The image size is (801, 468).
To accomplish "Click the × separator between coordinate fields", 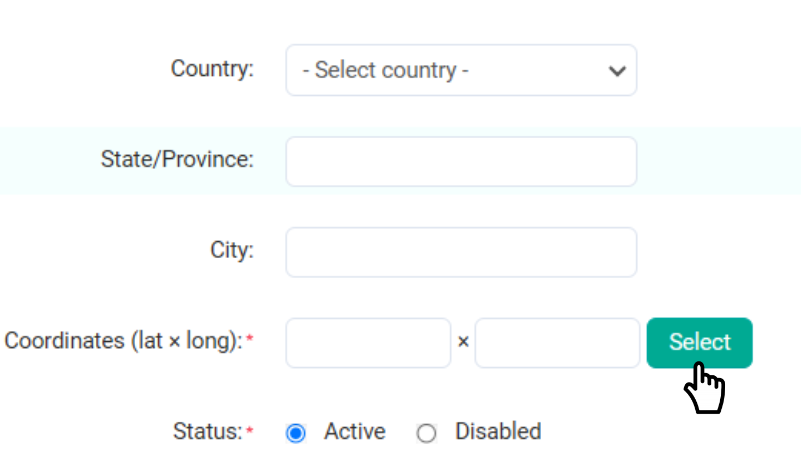I will tap(463, 342).
